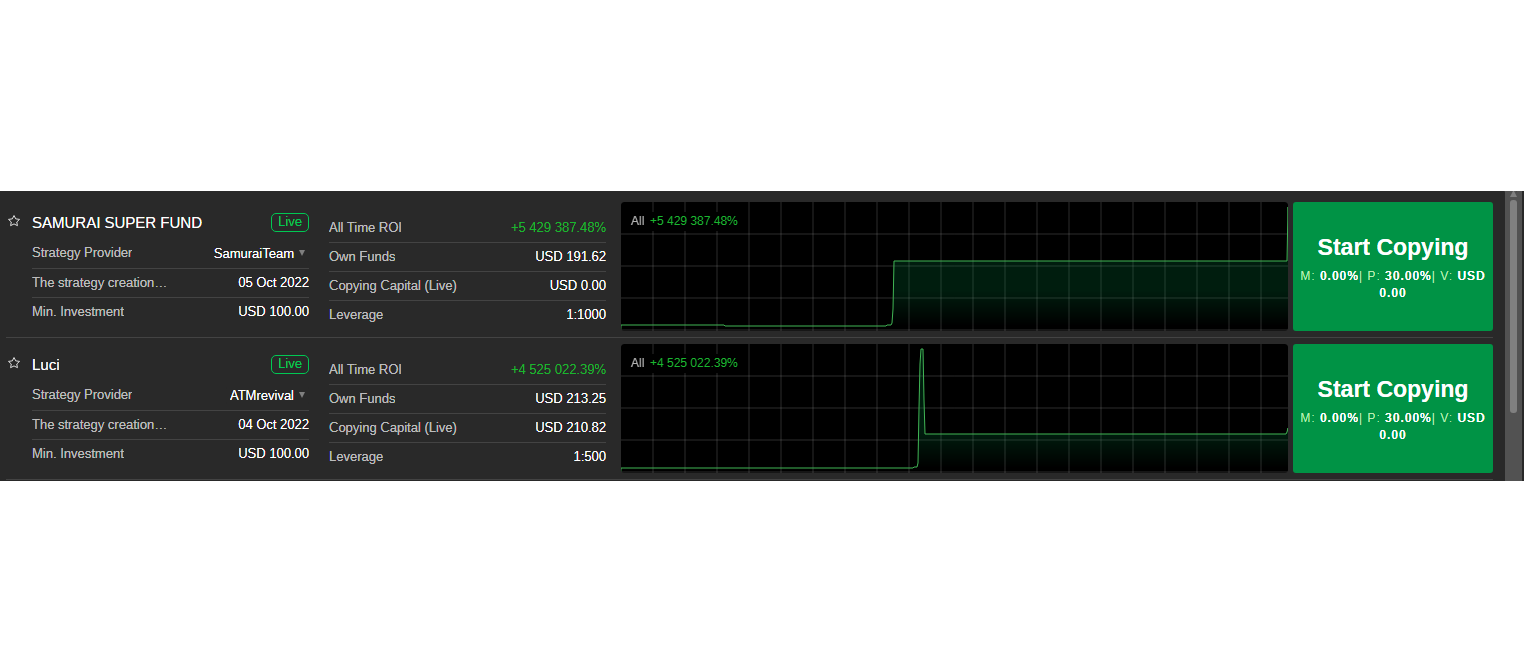Click the +5 429 387.48% All Time ROI value
This screenshot has height=672, width=1524.
[x=558, y=228]
